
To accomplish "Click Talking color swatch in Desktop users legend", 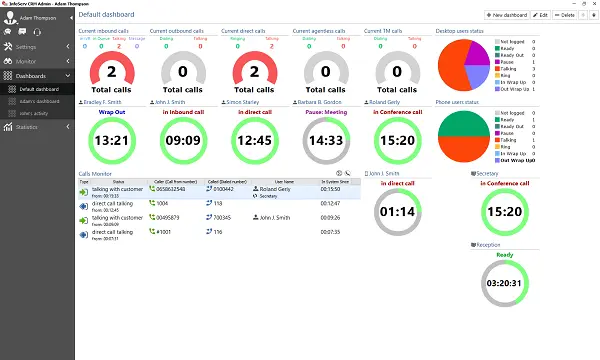I will click(497, 69).
